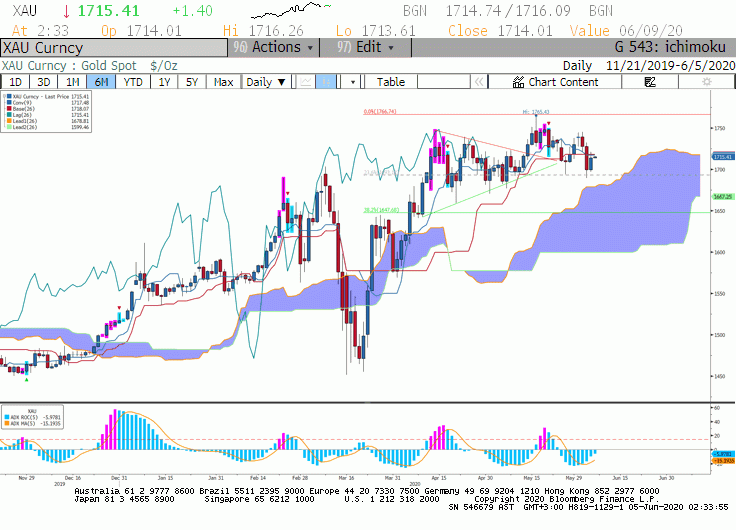Expand the Edit dropdown menu
This screenshot has width=736, height=530.
[x=365, y=47]
